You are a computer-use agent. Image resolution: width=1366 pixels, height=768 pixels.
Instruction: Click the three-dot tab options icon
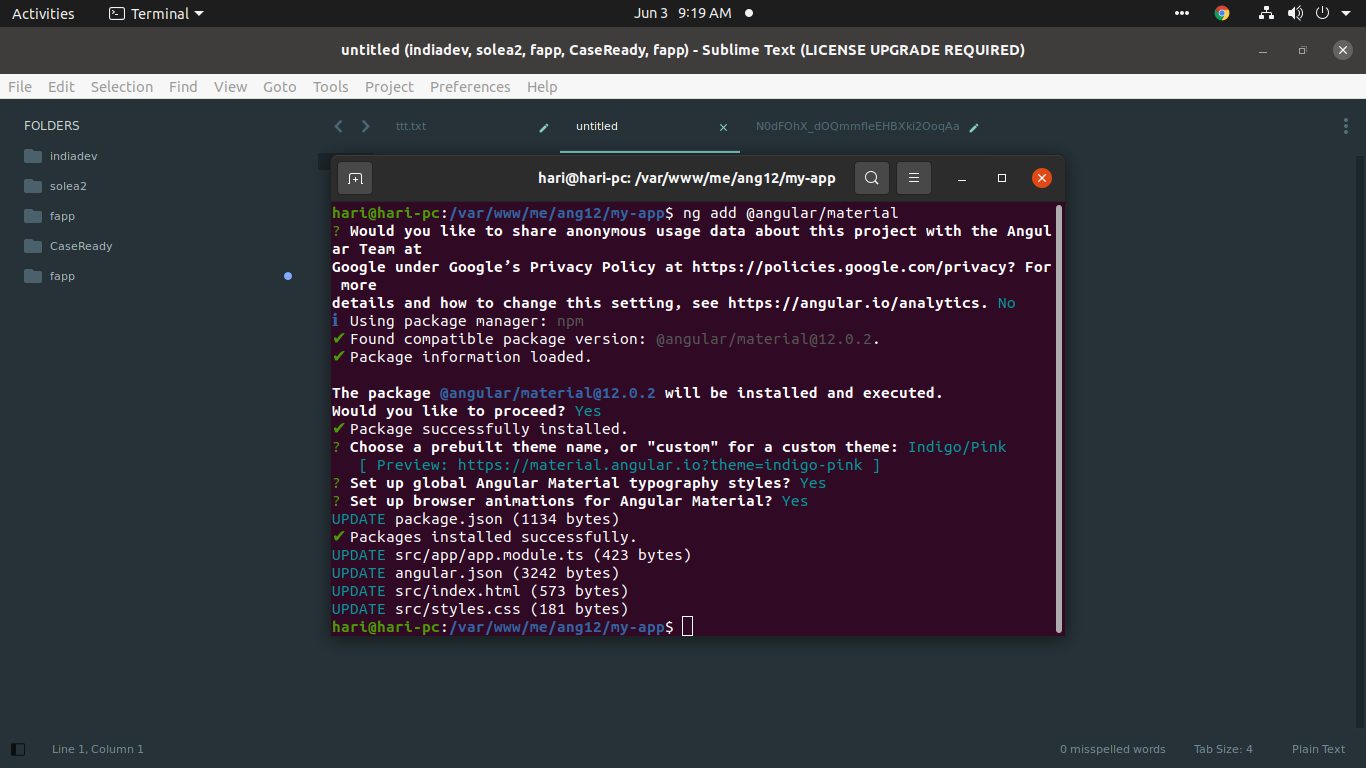point(1345,126)
